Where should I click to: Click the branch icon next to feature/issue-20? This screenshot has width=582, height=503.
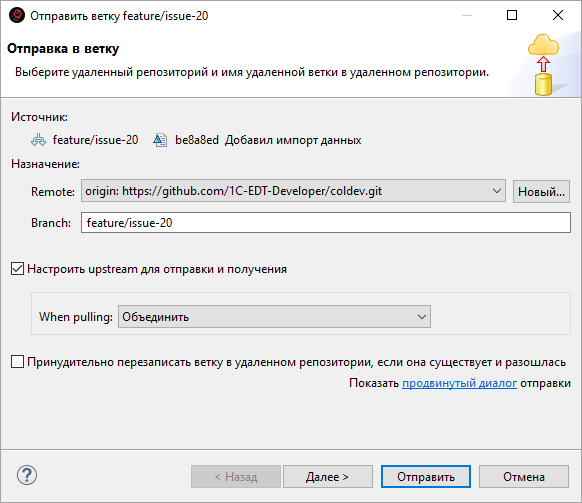tap(39, 140)
